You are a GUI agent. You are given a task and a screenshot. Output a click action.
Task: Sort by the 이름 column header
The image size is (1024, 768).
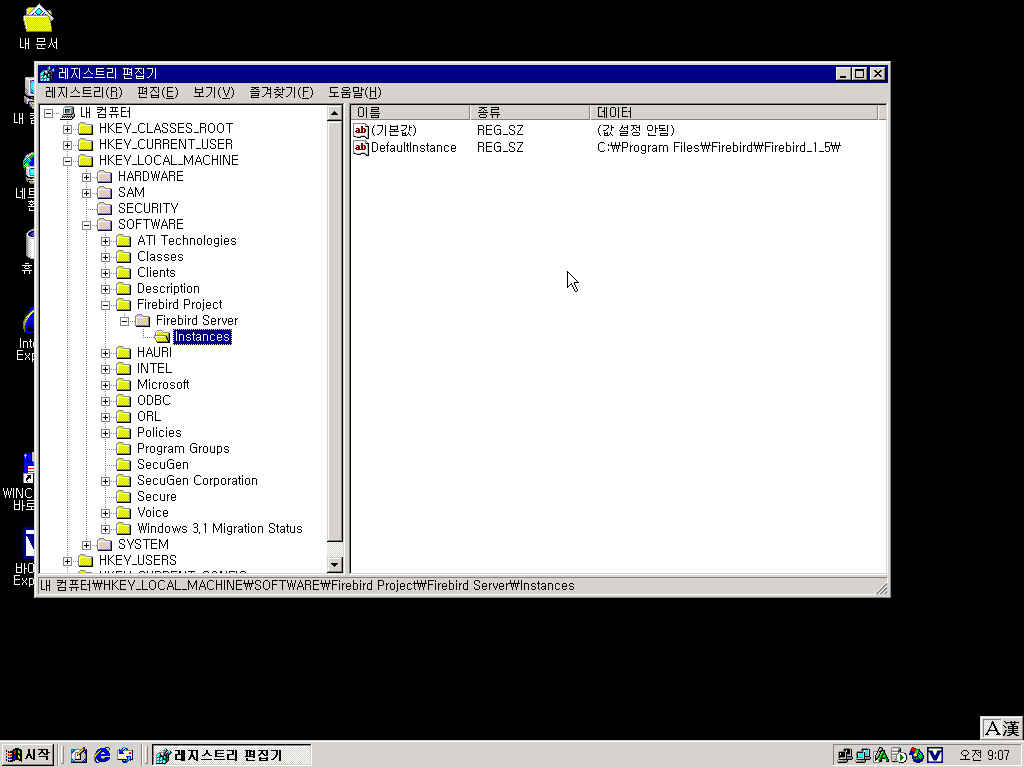[410, 112]
